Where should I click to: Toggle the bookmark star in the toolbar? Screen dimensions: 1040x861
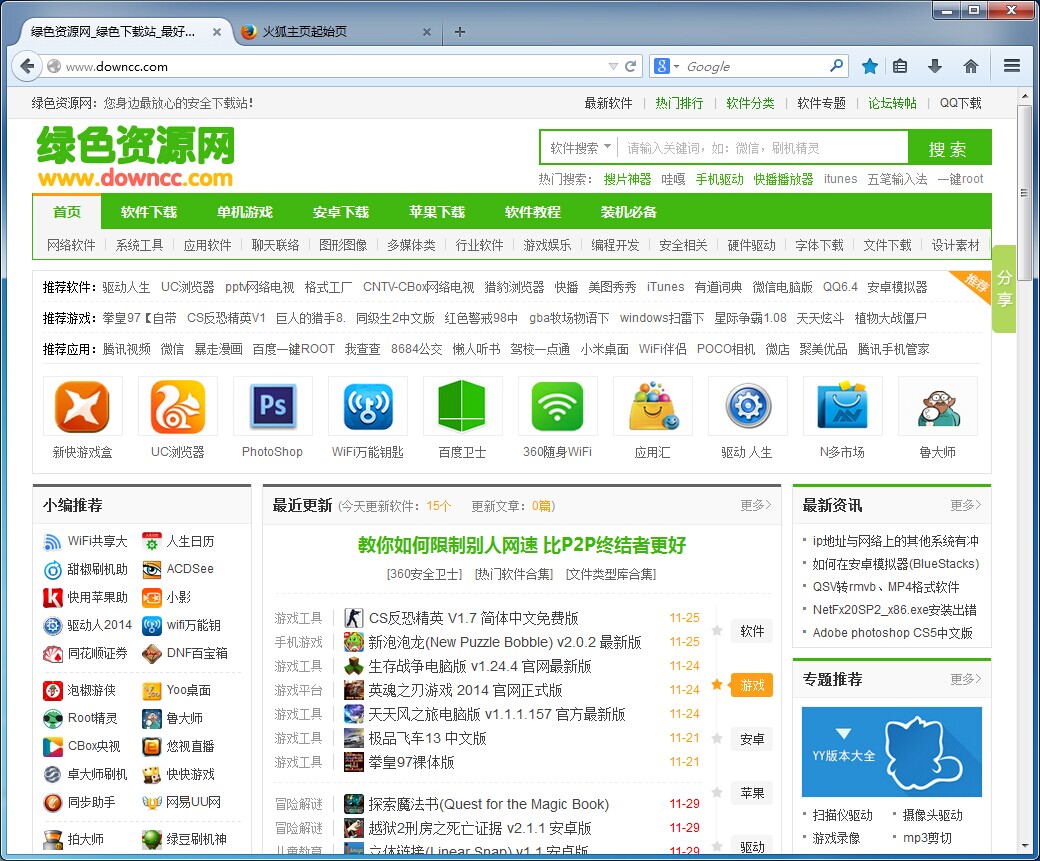coord(870,66)
